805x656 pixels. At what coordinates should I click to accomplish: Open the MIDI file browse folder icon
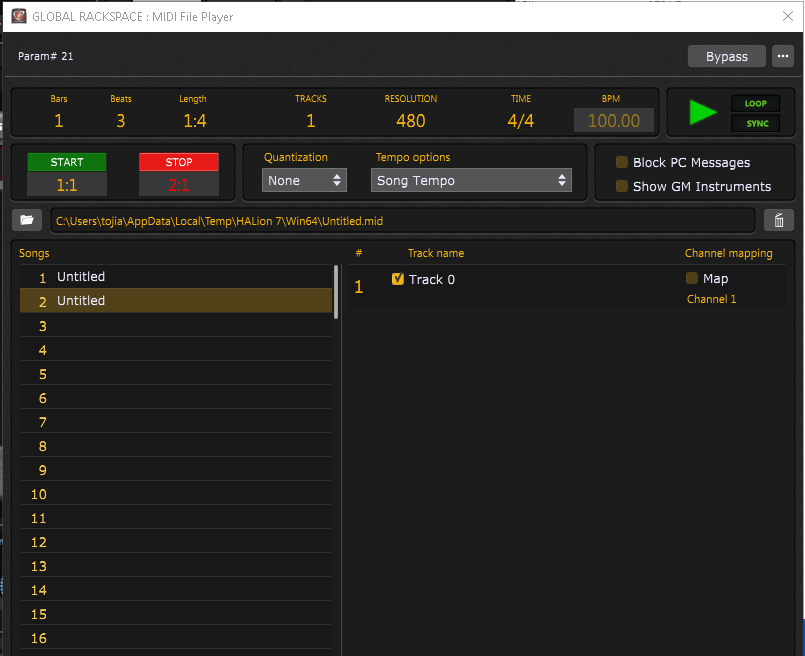coord(27,220)
